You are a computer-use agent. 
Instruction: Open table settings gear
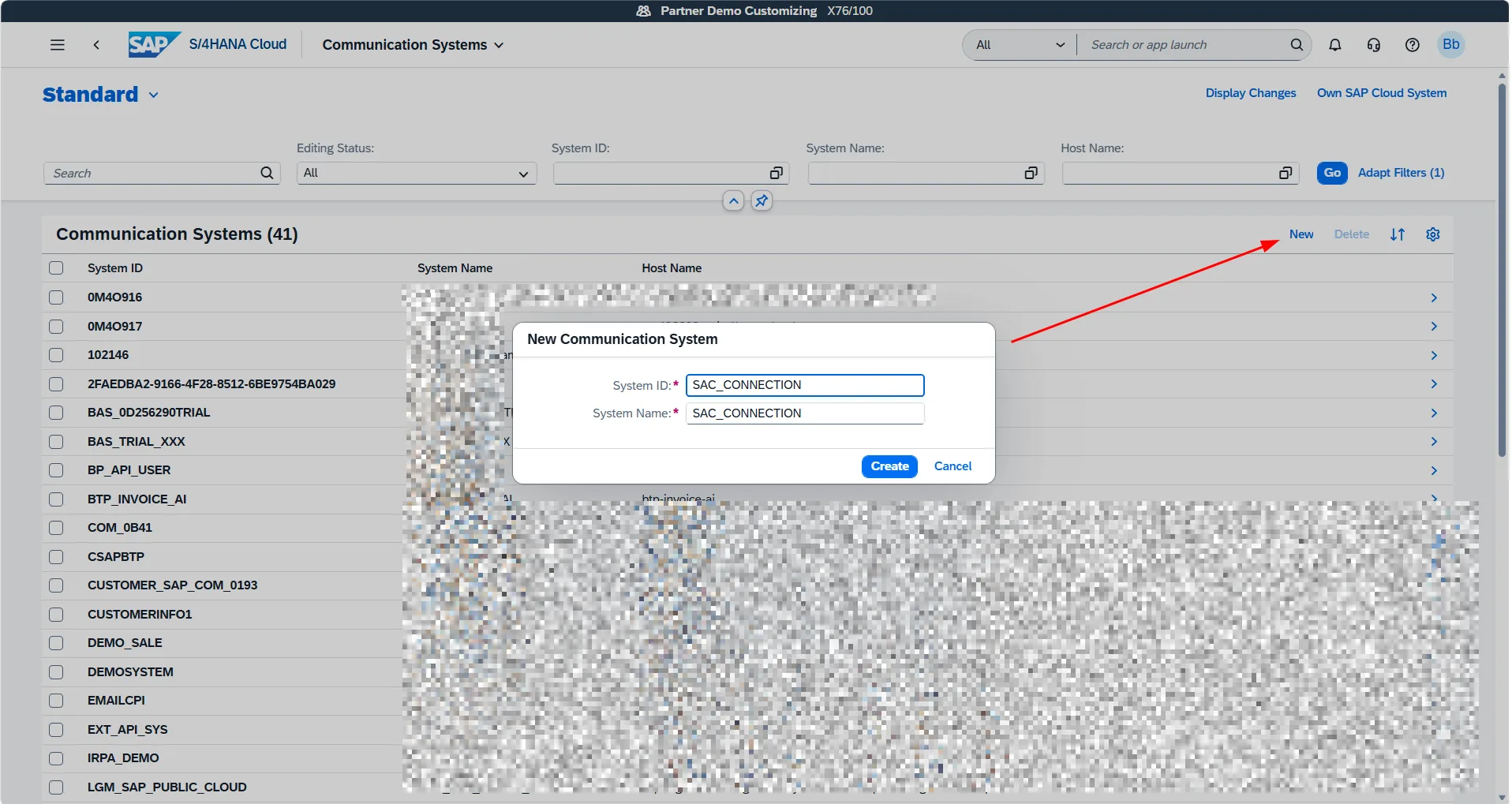[1433, 234]
